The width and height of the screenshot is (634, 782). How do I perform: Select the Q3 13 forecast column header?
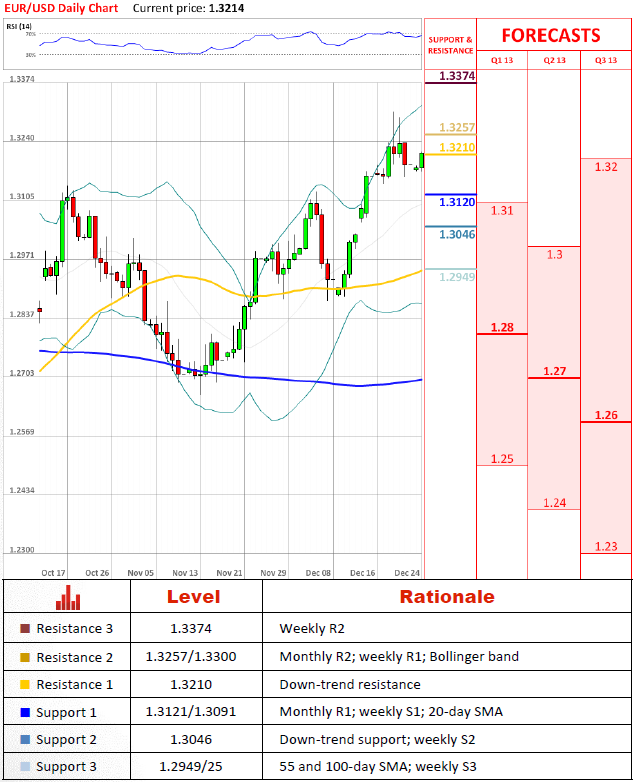click(606, 60)
